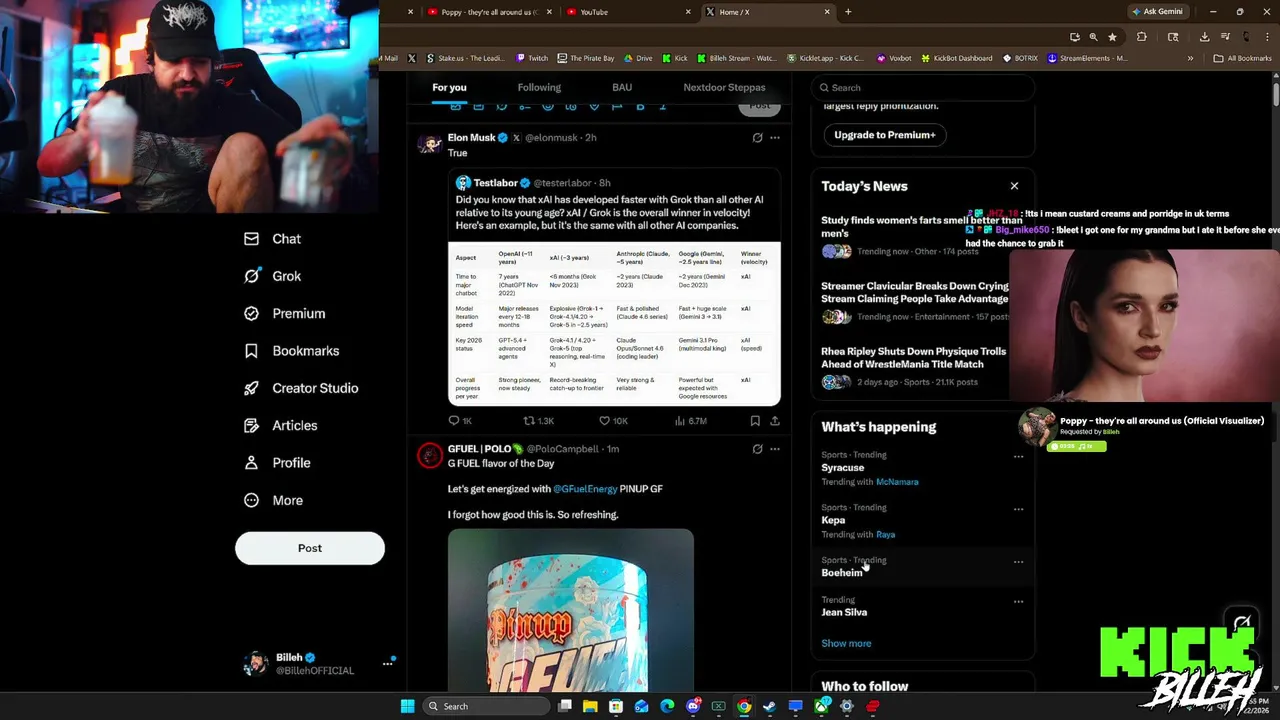Open Grok in the X sidebar
The image size is (1280, 720).
(272, 276)
